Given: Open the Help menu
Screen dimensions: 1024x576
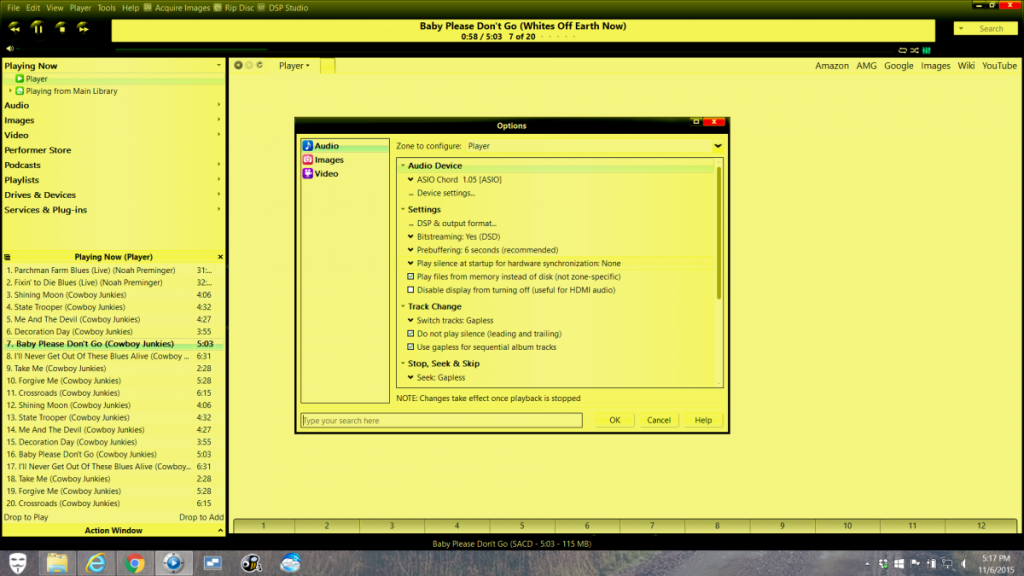Looking at the screenshot, I should [x=130, y=8].
